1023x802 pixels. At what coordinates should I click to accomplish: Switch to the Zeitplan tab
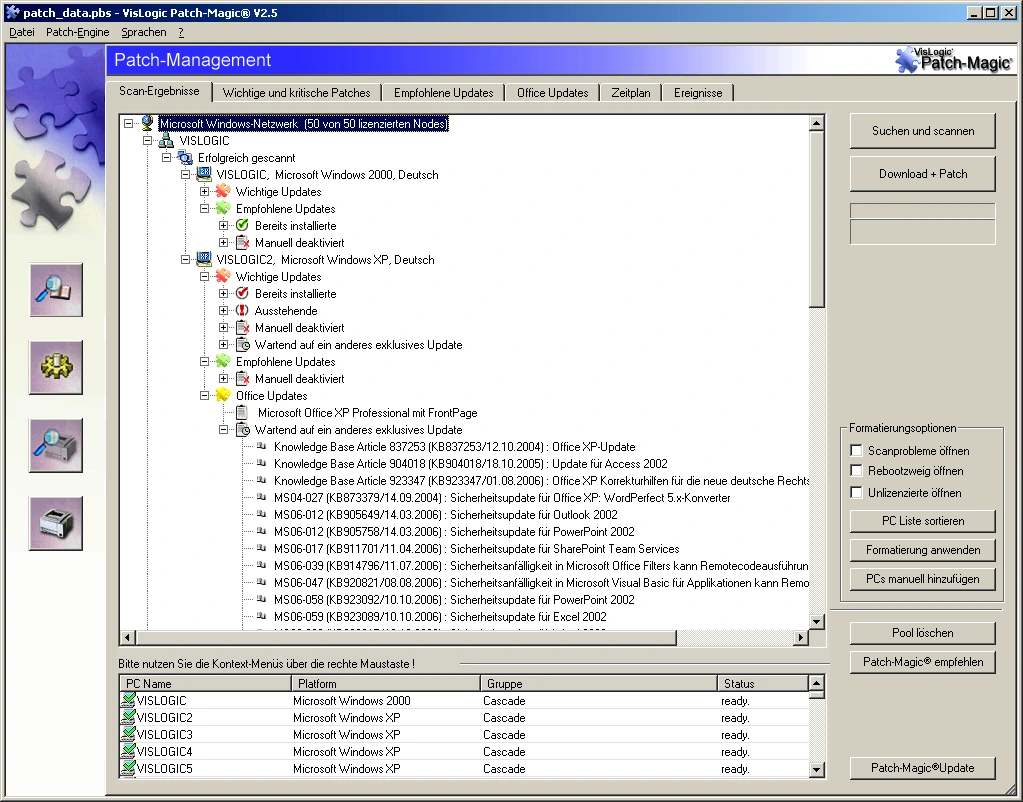click(x=631, y=93)
